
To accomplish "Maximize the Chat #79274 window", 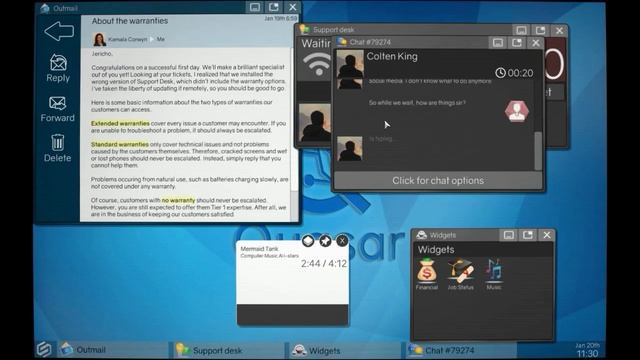I will coord(517,43).
